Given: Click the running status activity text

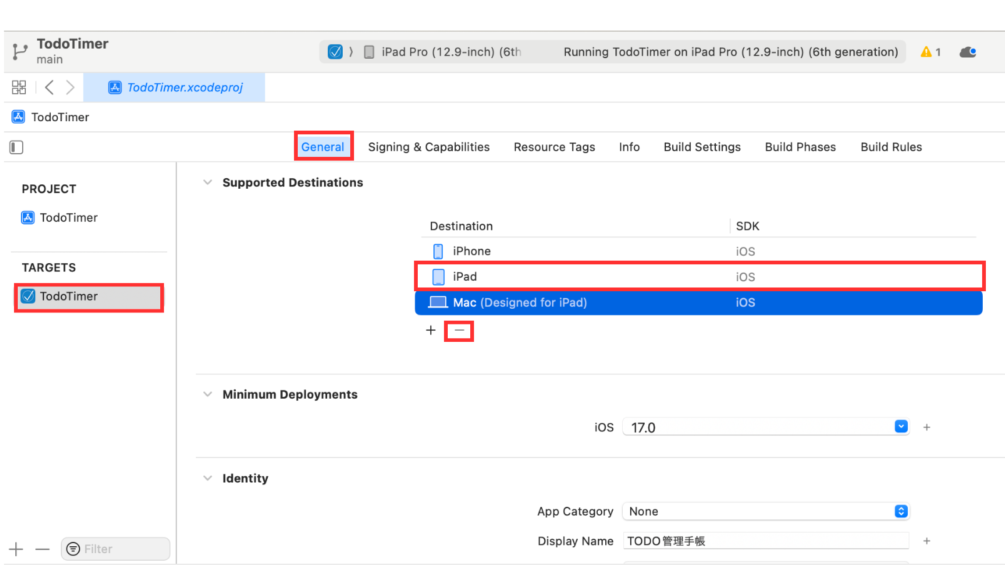Looking at the screenshot, I should click(x=731, y=52).
